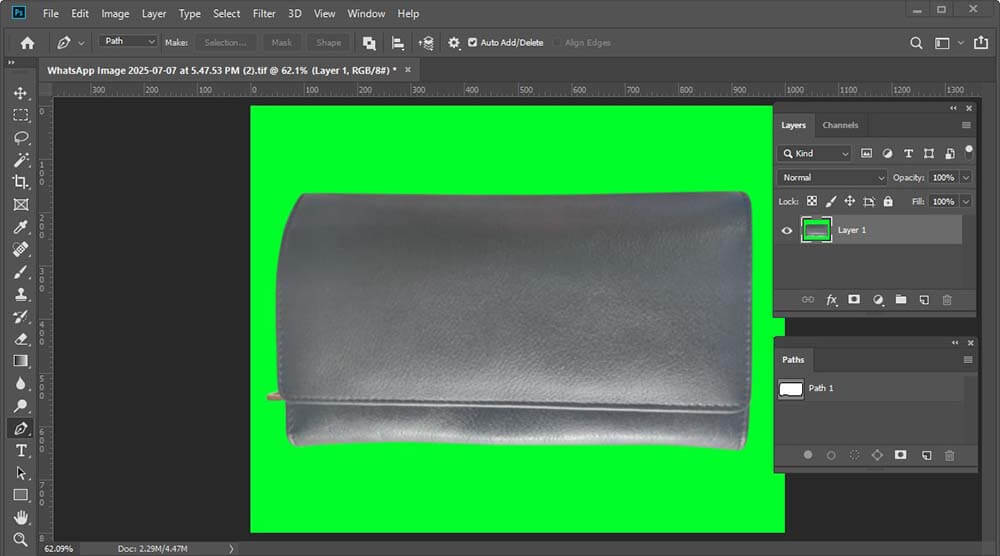Click the Layers tab

coord(793,125)
